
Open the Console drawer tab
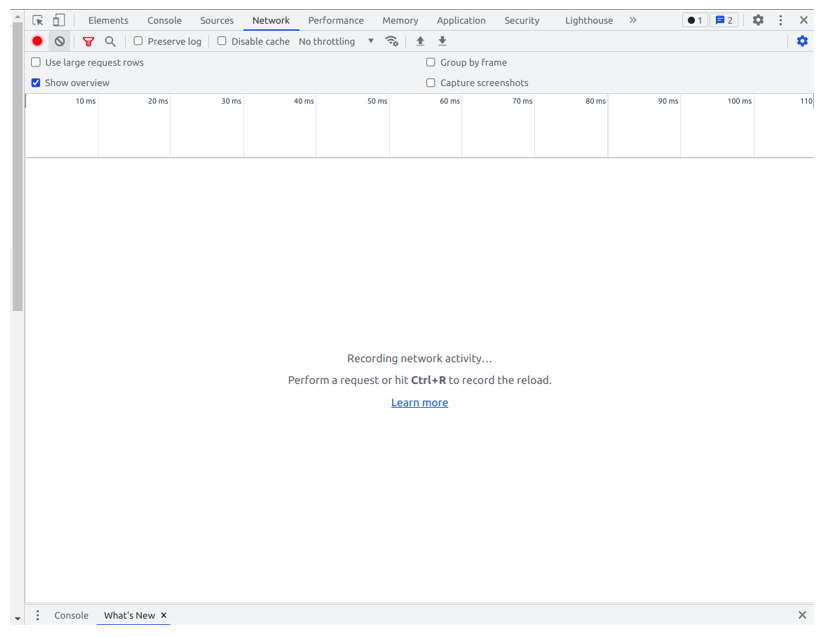(x=71, y=615)
